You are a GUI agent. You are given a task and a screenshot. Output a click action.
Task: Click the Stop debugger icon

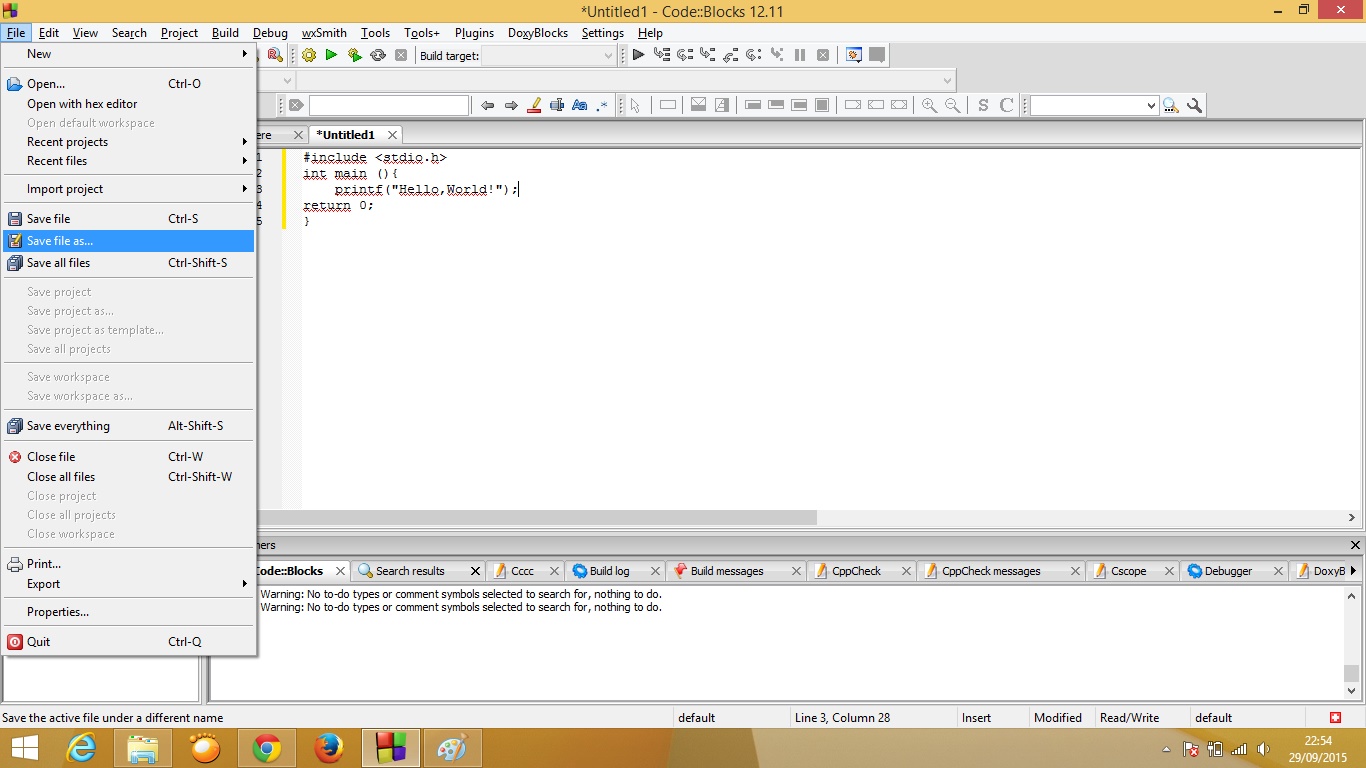click(823, 55)
